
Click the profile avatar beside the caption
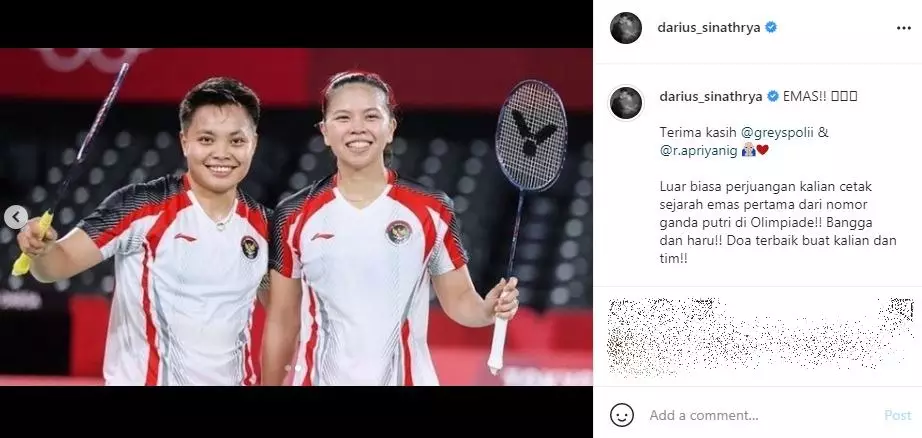626,103
